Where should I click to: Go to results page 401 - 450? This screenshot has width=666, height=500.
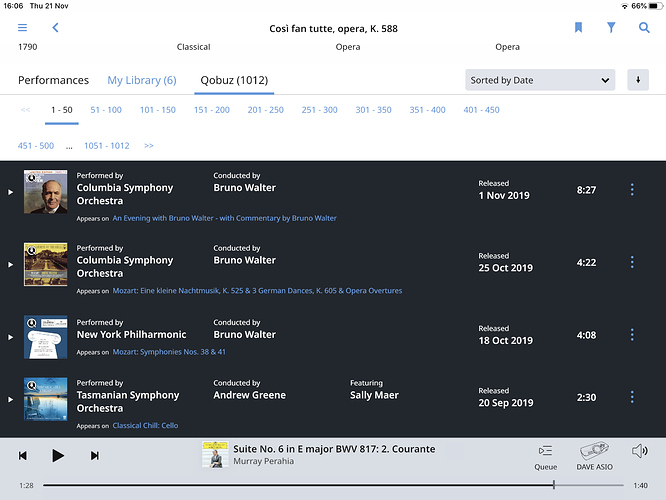pyautogui.click(x=481, y=110)
